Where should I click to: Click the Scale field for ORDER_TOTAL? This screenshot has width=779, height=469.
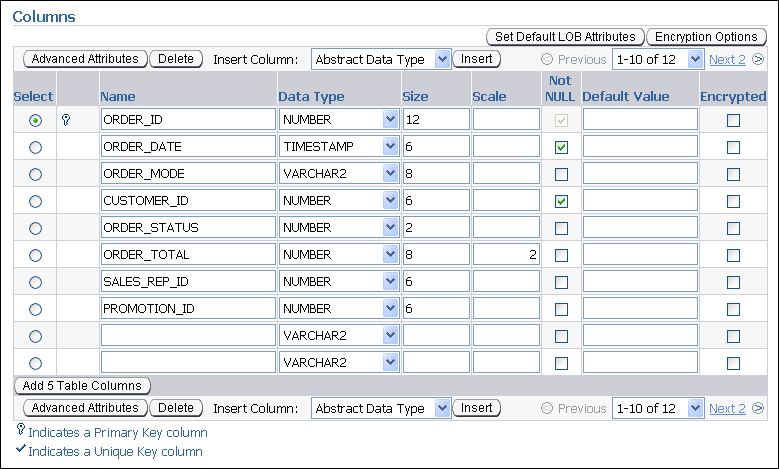pos(507,255)
